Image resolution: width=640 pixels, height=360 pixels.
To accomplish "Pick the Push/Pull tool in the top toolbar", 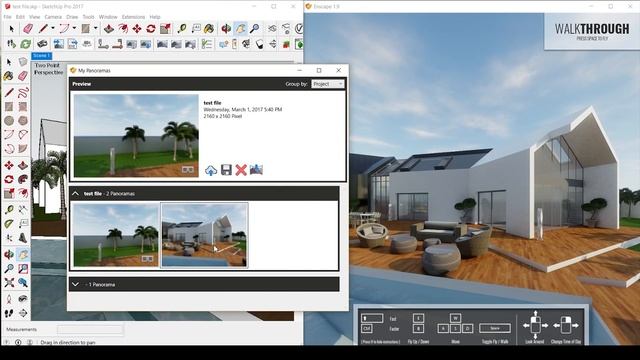I will pyautogui.click(x=108, y=29).
